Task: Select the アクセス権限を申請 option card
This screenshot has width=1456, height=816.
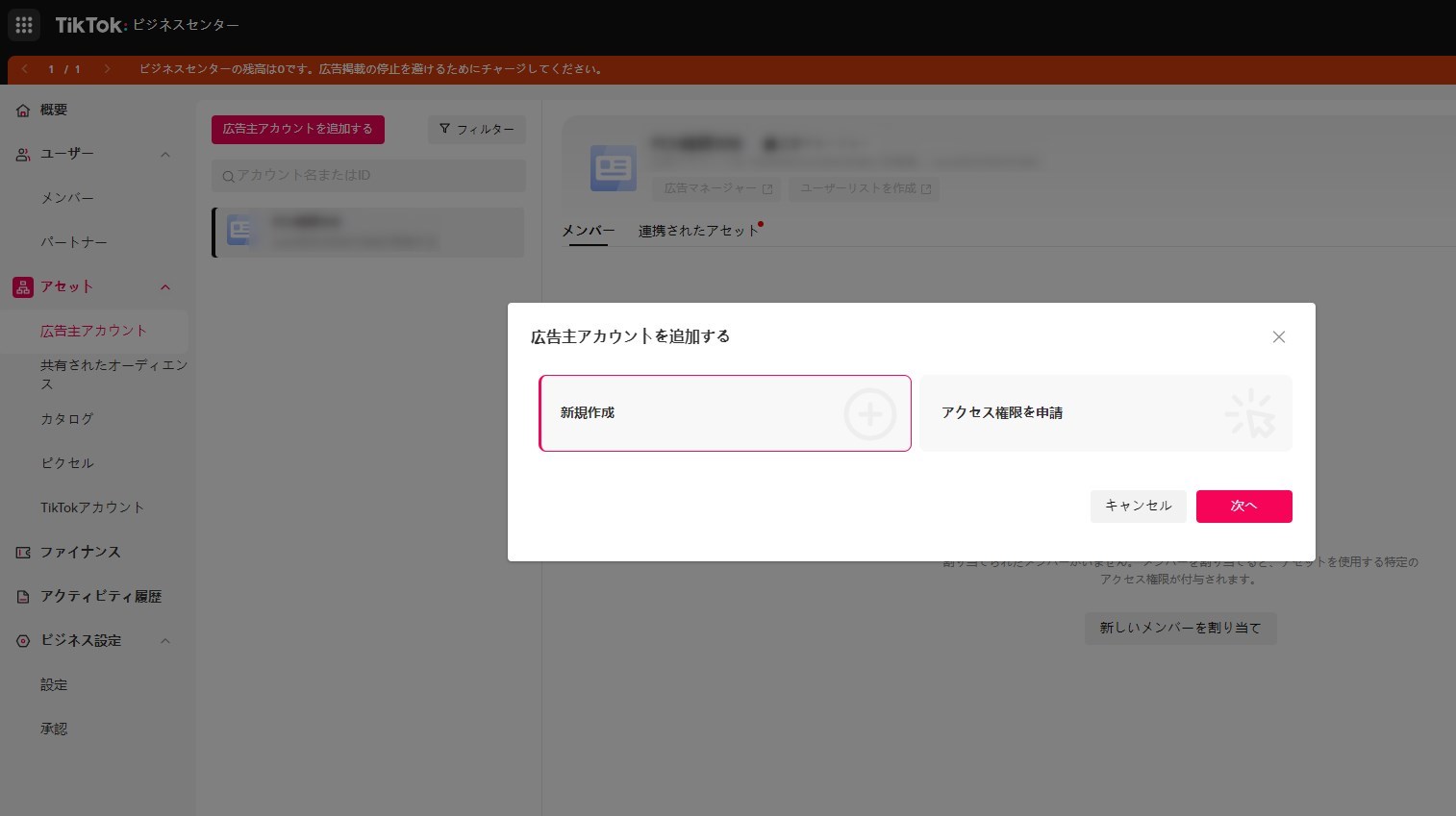Action: [1105, 413]
